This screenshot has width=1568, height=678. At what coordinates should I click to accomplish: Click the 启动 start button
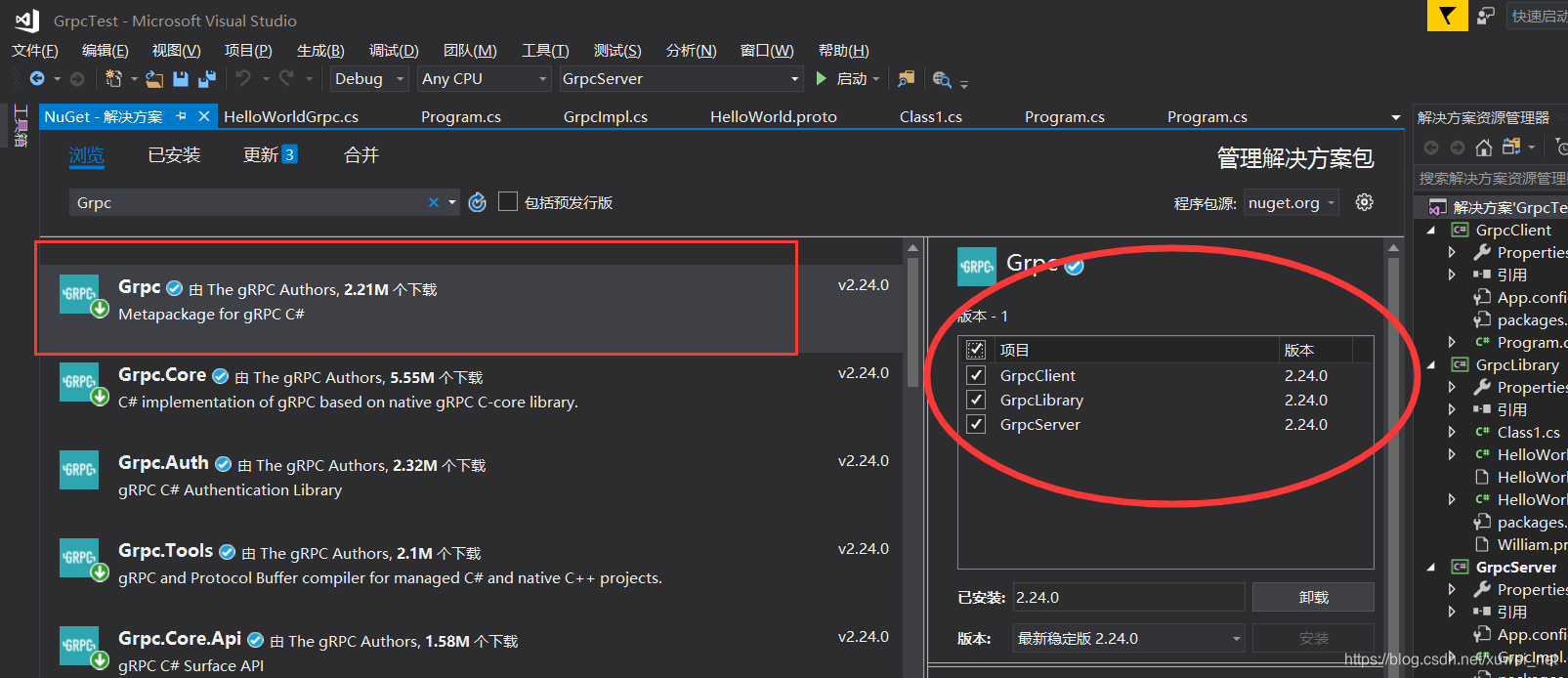tap(848, 79)
